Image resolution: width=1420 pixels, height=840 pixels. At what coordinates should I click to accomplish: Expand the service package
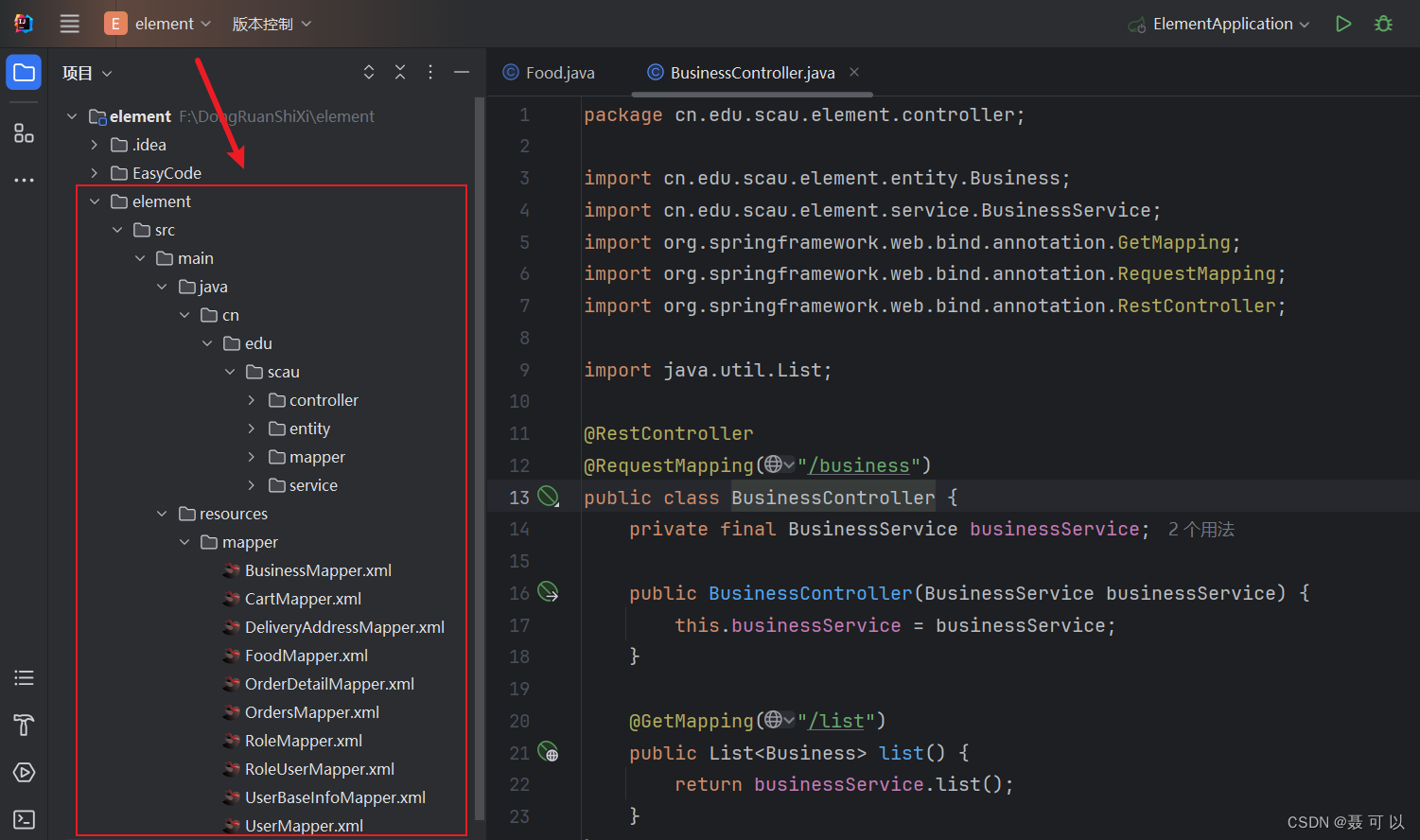tap(252, 485)
